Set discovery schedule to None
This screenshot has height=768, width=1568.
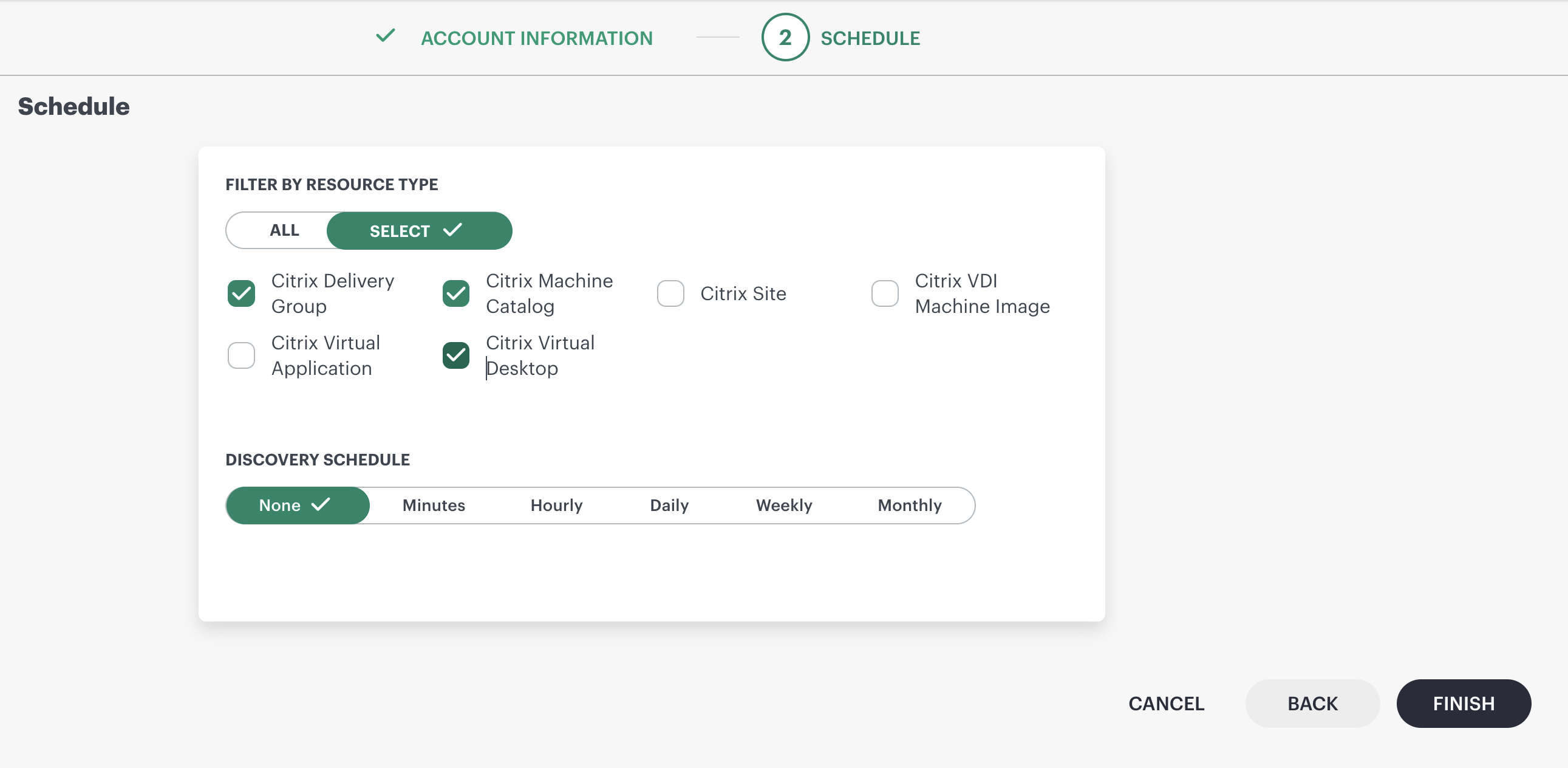[298, 506]
